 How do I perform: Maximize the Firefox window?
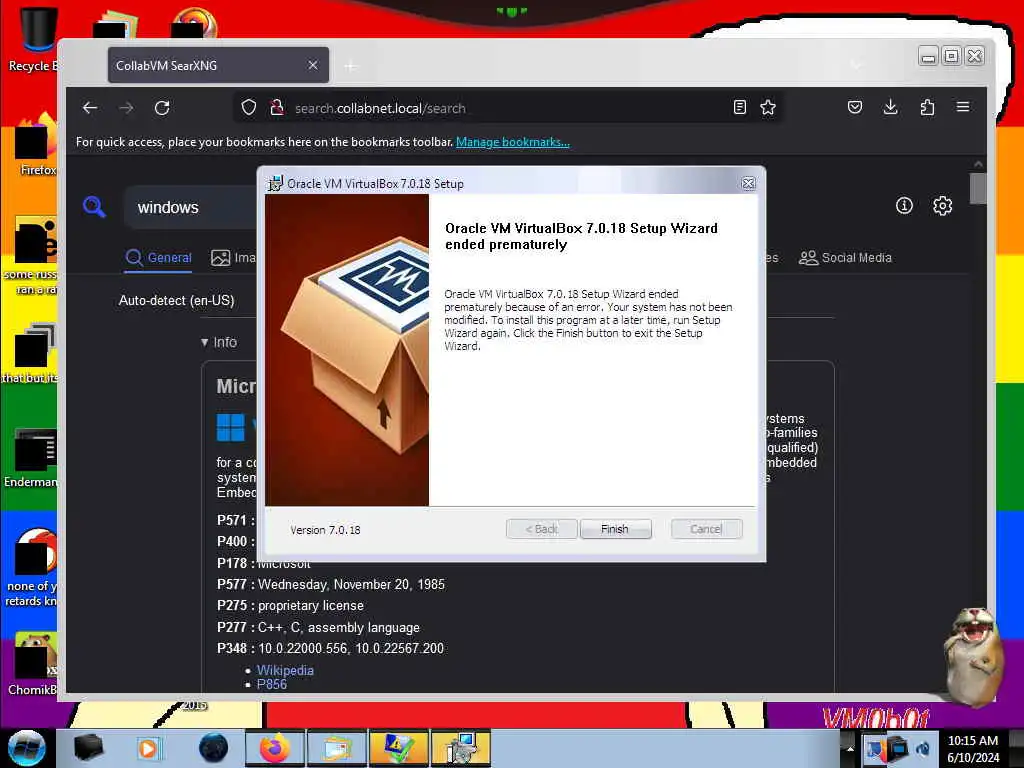pos(952,56)
